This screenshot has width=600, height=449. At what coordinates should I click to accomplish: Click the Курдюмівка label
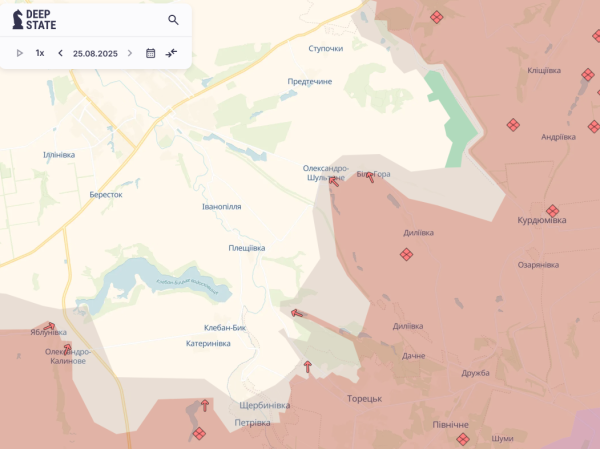coord(542,220)
